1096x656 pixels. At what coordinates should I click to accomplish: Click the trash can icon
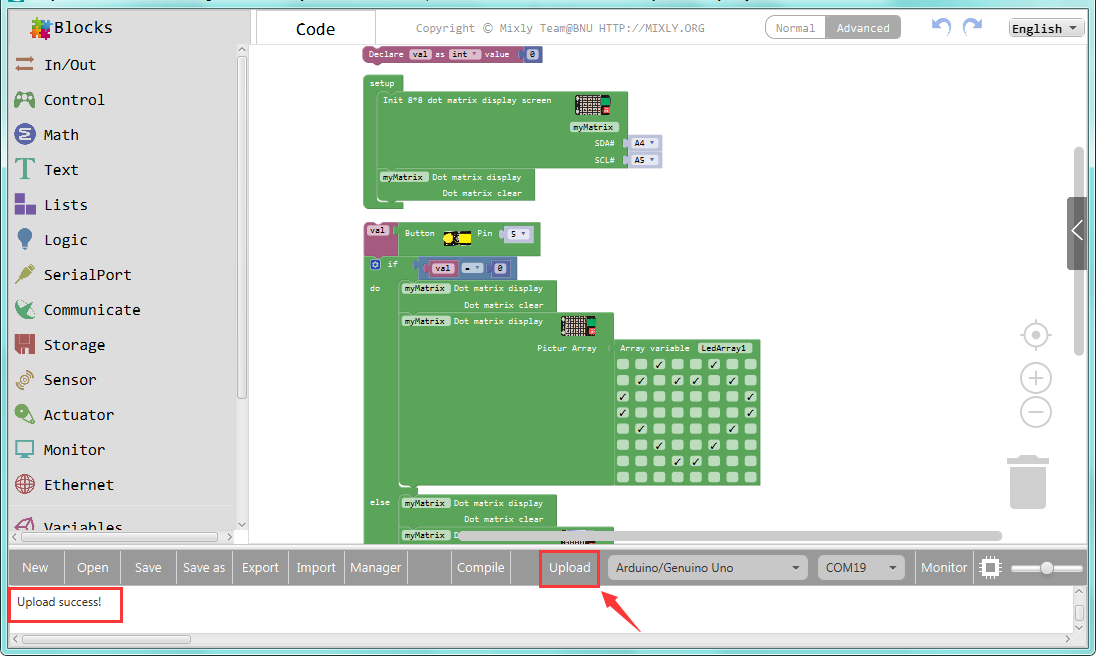pyautogui.click(x=1028, y=482)
